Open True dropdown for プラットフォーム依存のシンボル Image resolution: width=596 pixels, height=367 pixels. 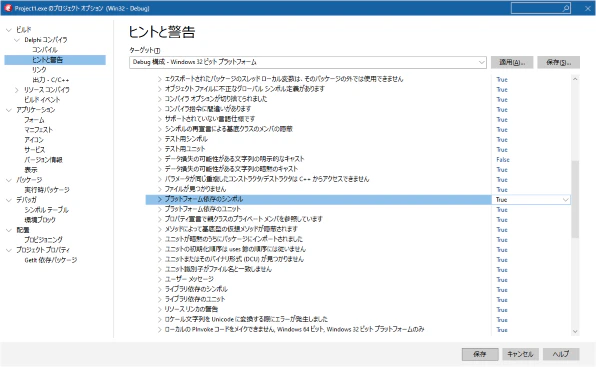tap(566, 199)
